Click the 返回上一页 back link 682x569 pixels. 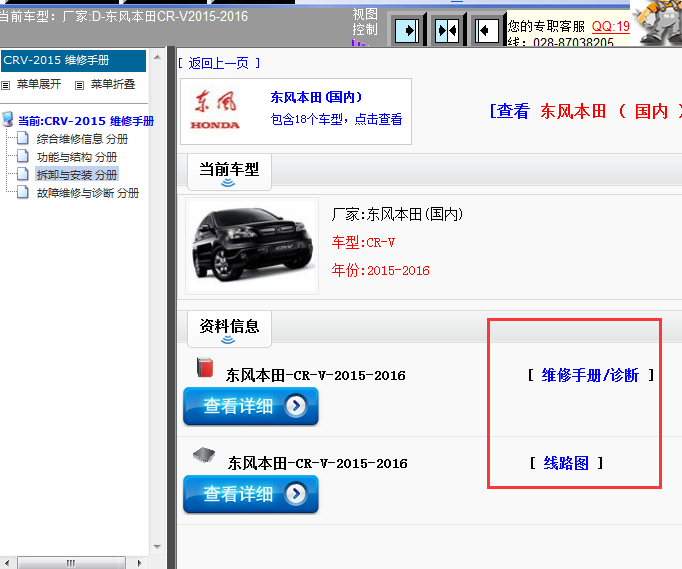pos(219,64)
